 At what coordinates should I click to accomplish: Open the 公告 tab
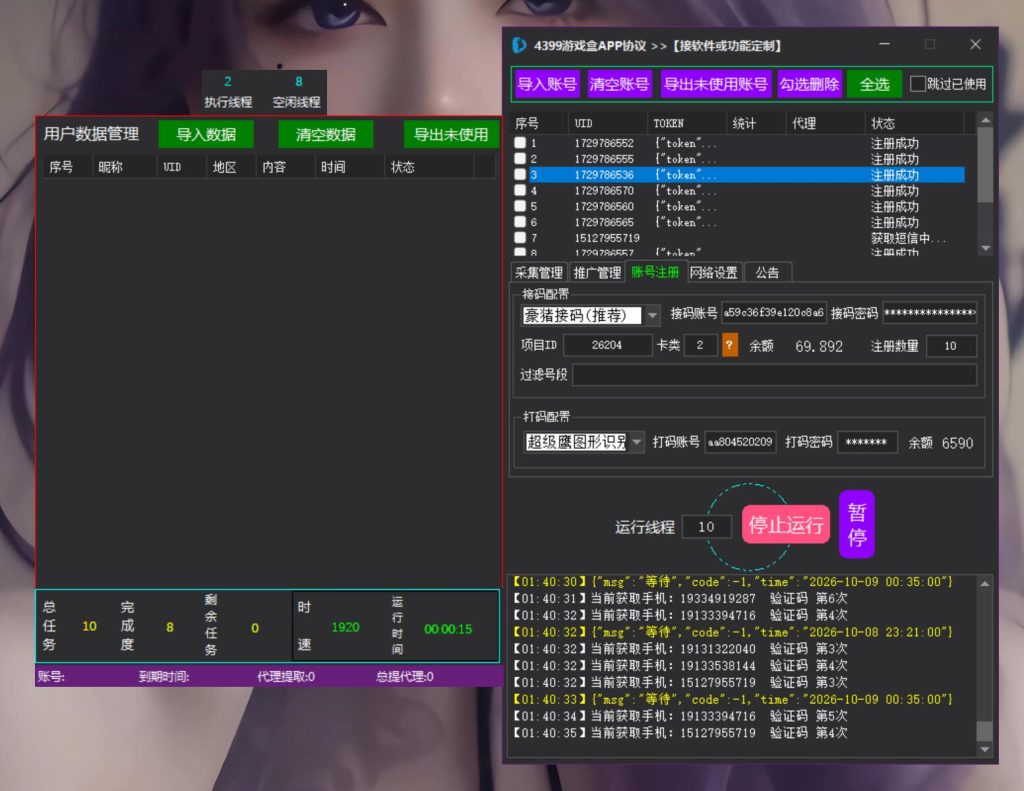click(x=767, y=272)
